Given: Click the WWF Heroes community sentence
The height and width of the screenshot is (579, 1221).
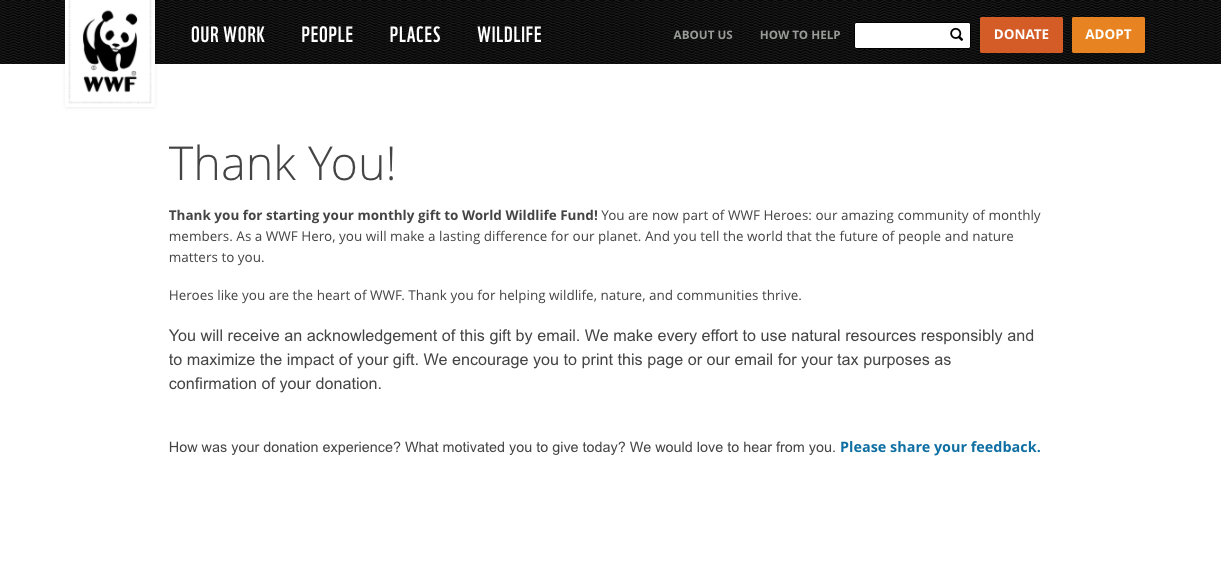Looking at the screenshot, I should tap(605, 225).
